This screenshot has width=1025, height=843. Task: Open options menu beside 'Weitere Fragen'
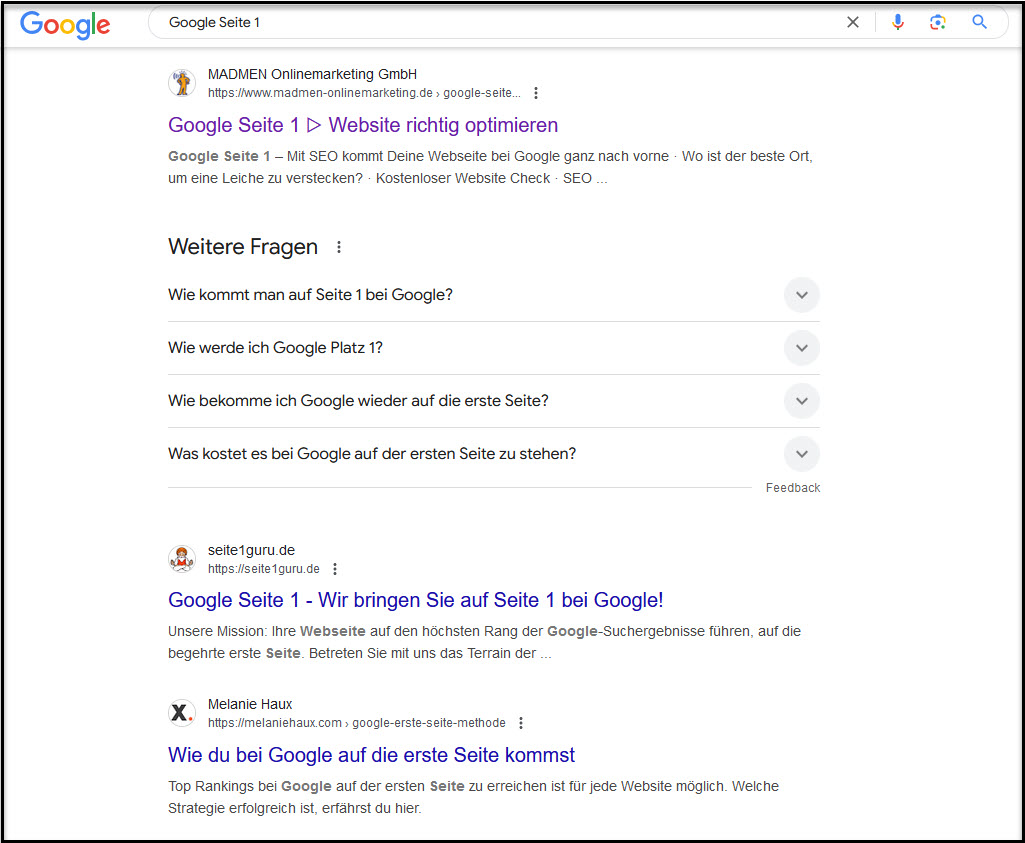339,247
